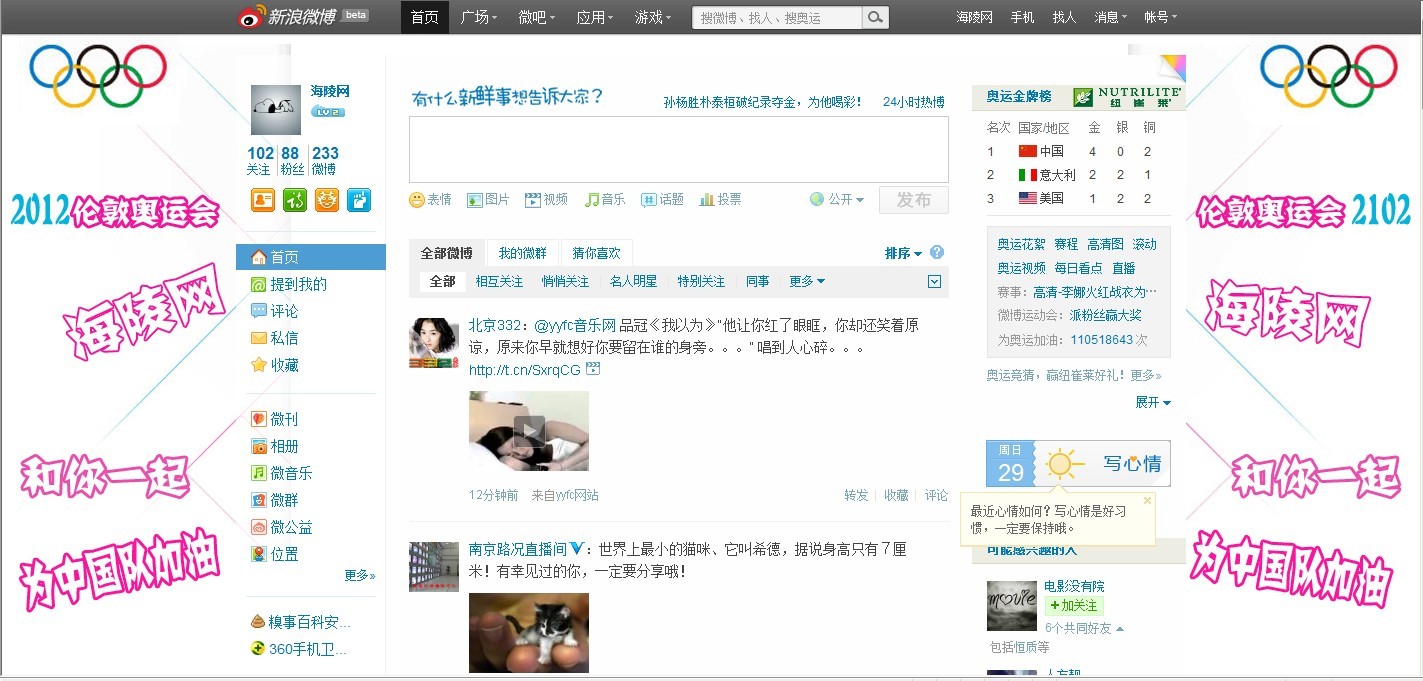1423x681 pixels.
Task: Switch to the 我的微群 tab
Action: click(521, 253)
